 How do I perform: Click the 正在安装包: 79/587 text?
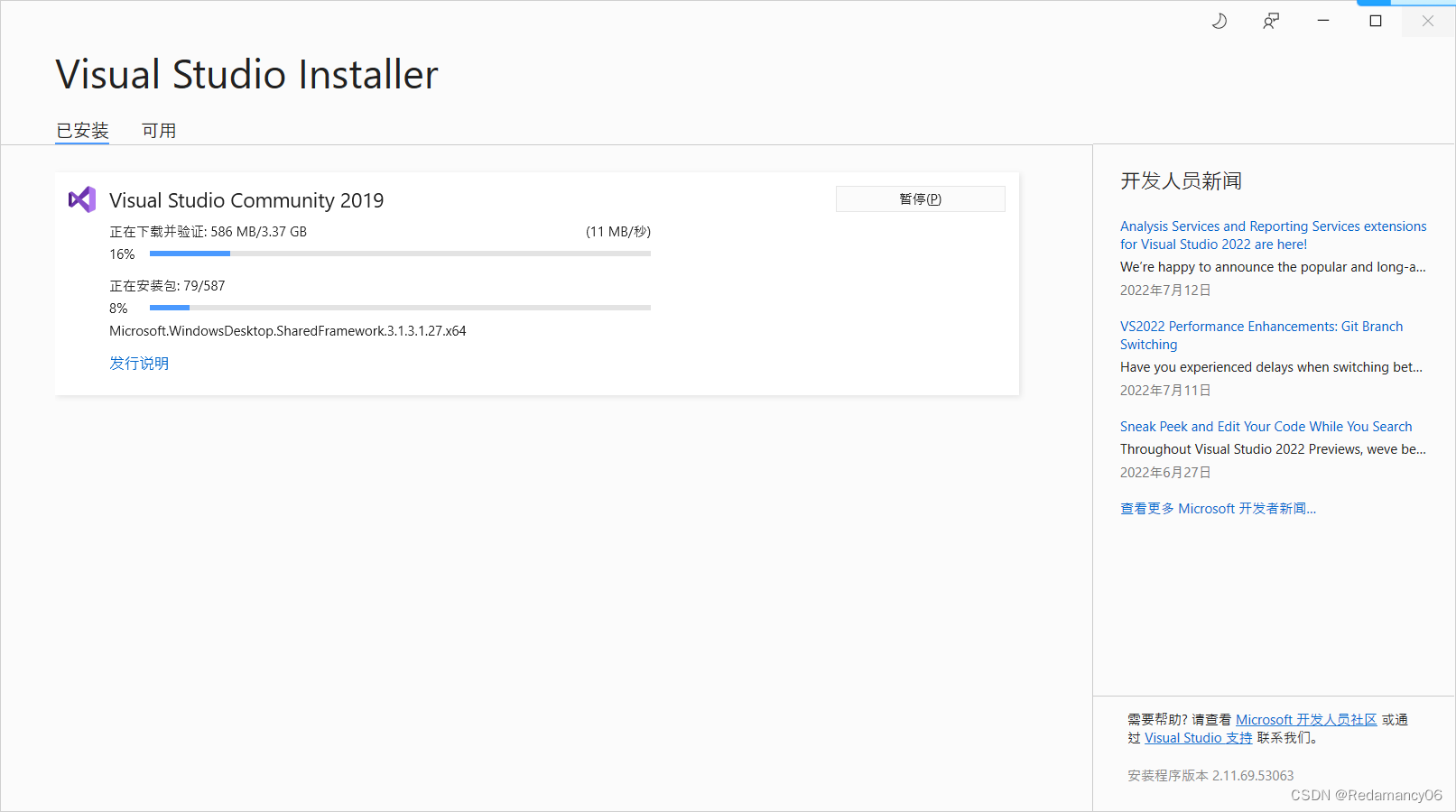click(x=167, y=286)
